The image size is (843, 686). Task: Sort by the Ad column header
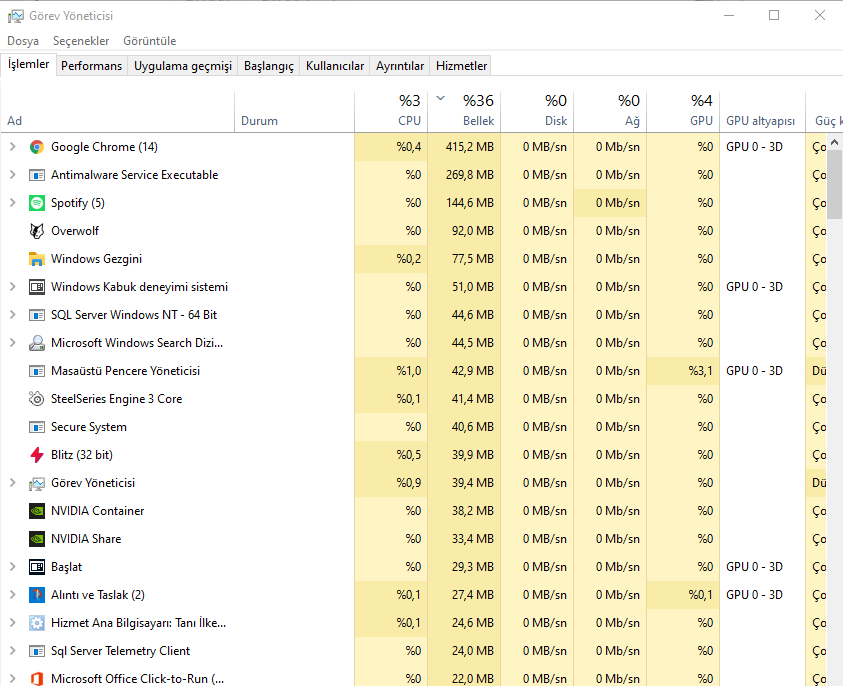(x=118, y=111)
